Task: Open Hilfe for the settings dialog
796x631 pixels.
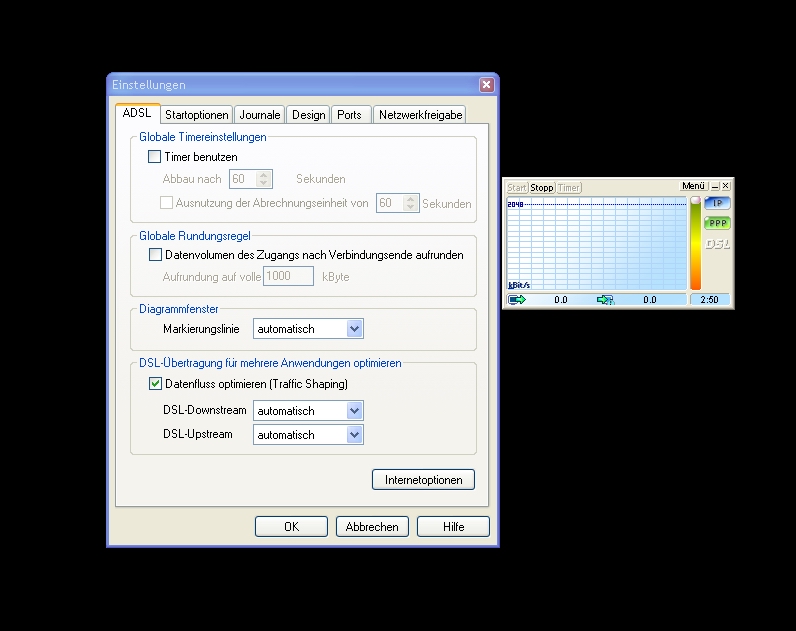Action: pos(453,526)
